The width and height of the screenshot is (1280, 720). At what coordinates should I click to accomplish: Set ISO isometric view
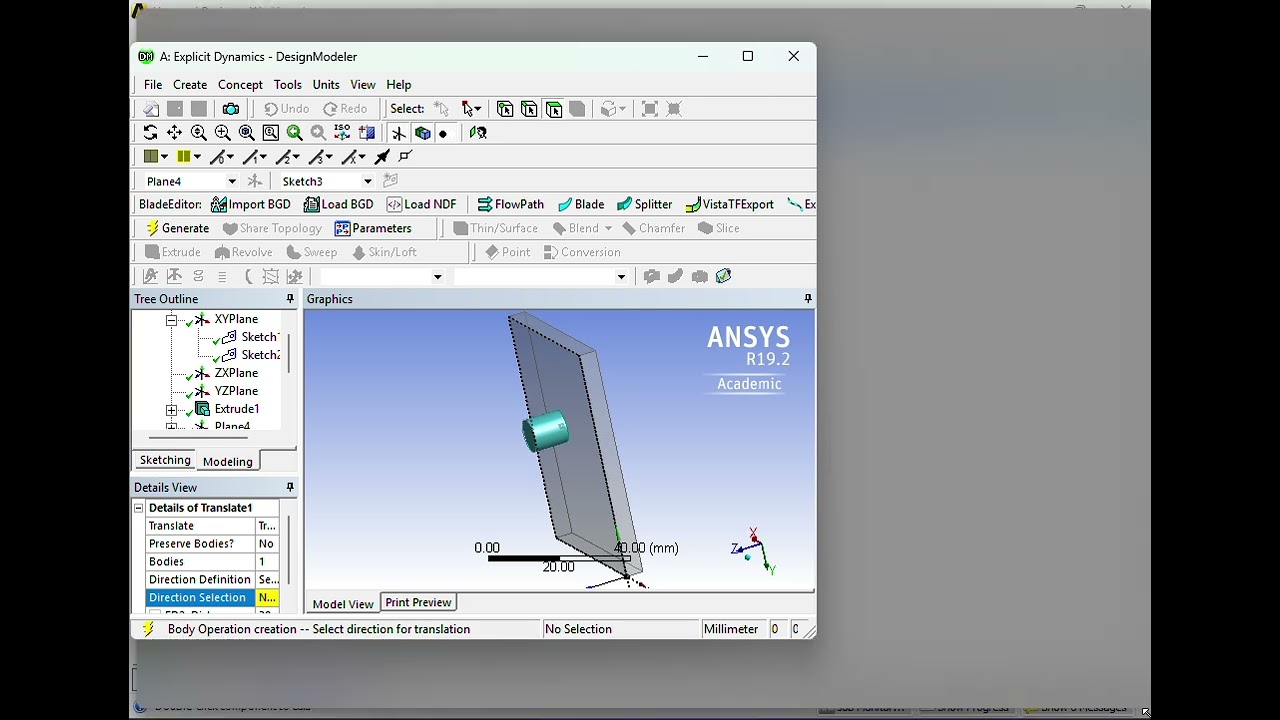(342, 133)
